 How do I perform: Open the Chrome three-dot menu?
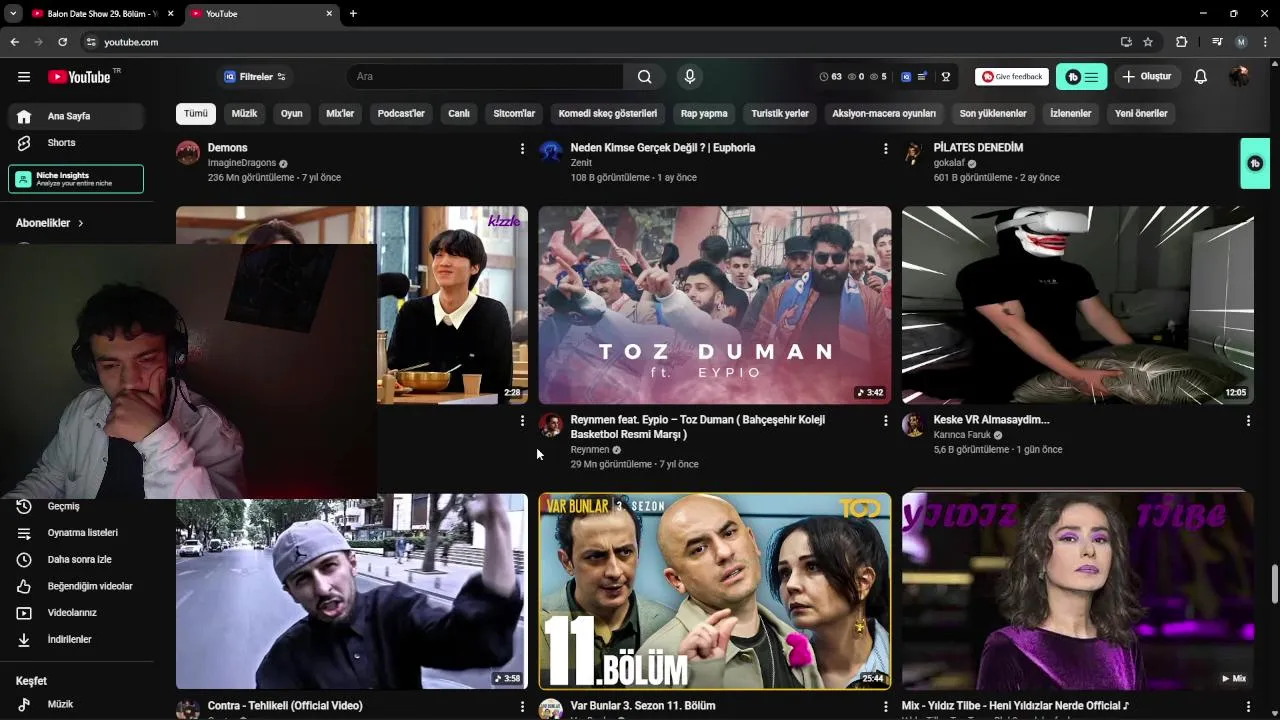click(1265, 42)
